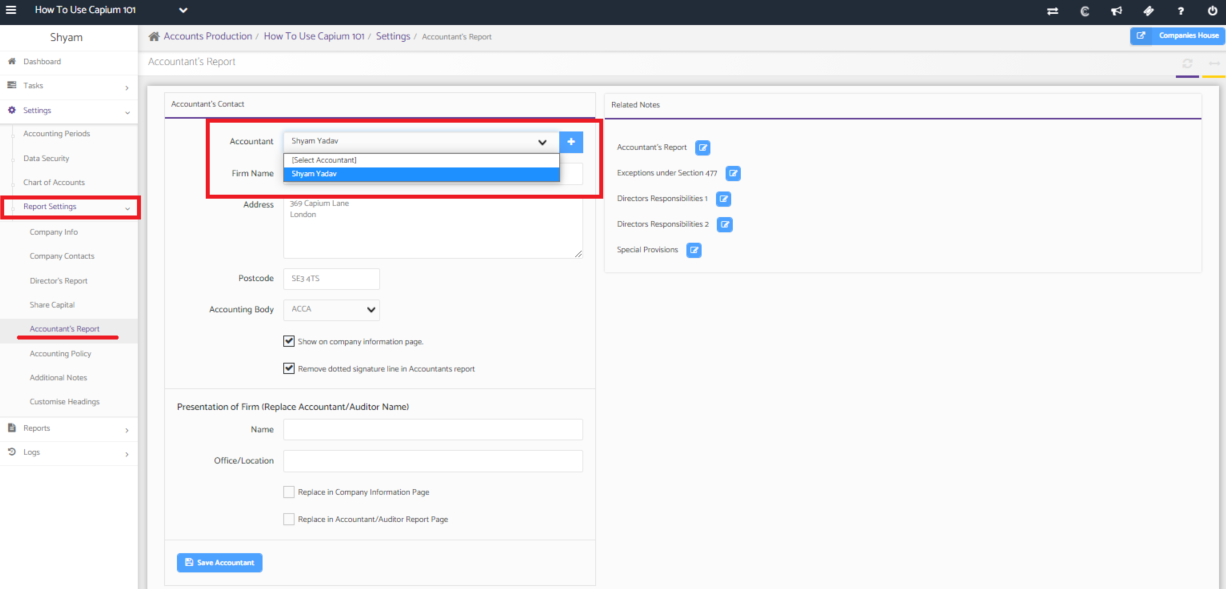
Task: Enable Replace in Company Information Page
Action: [x=289, y=492]
